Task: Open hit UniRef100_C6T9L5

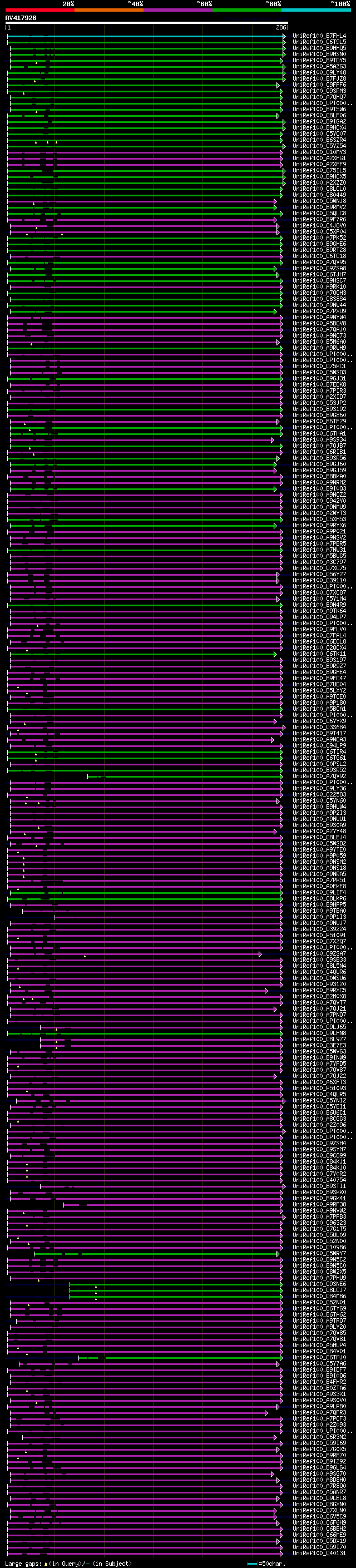Action: click(319, 42)
